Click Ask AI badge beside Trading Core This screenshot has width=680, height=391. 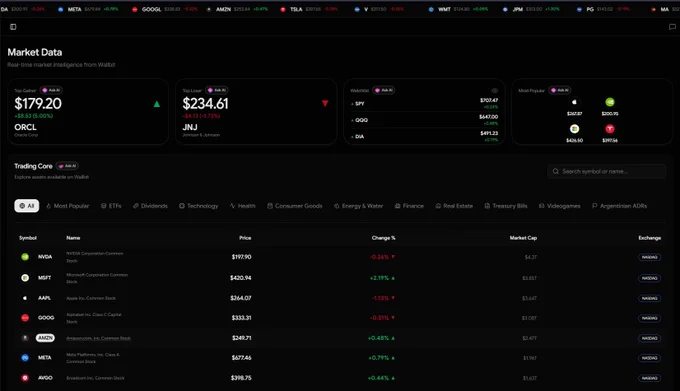(x=67, y=166)
